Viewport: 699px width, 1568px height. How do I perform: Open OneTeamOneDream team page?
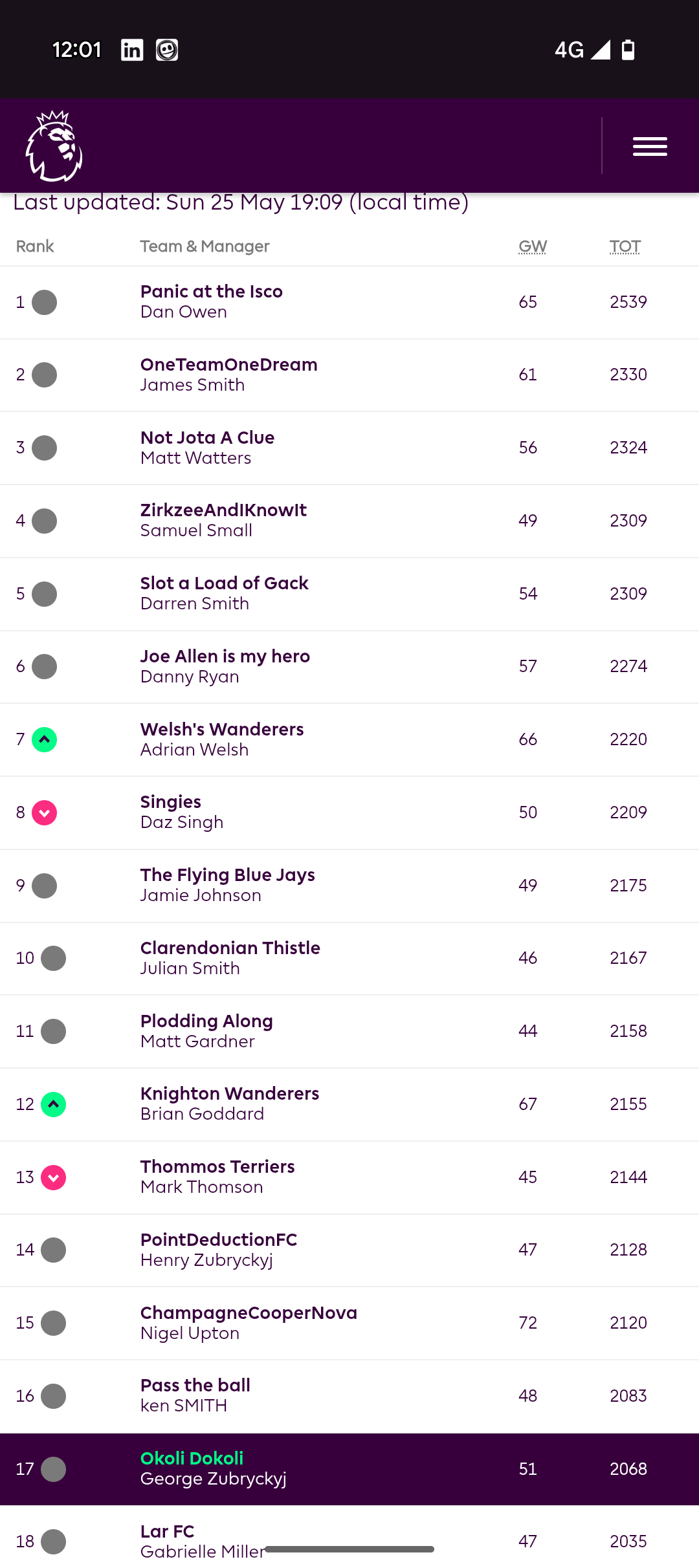pos(228,365)
